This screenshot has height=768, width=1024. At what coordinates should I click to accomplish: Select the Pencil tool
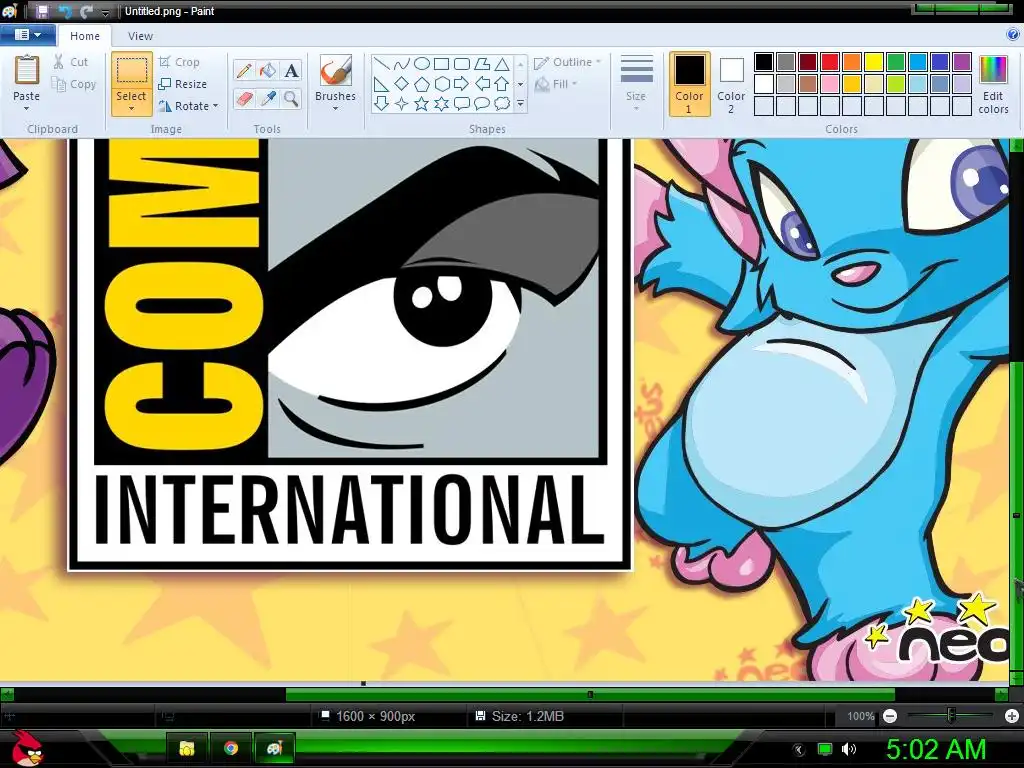244,70
